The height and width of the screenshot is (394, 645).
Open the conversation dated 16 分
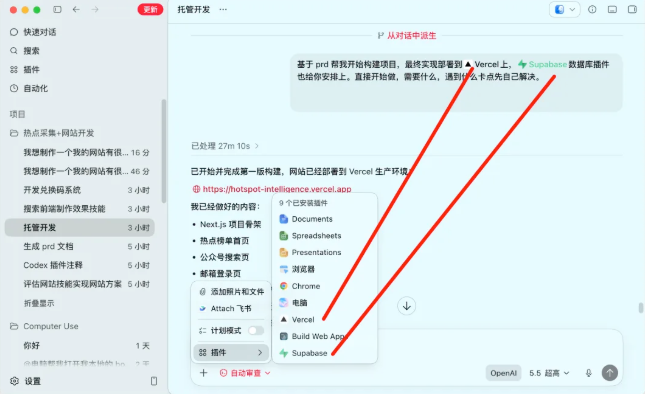coord(80,153)
